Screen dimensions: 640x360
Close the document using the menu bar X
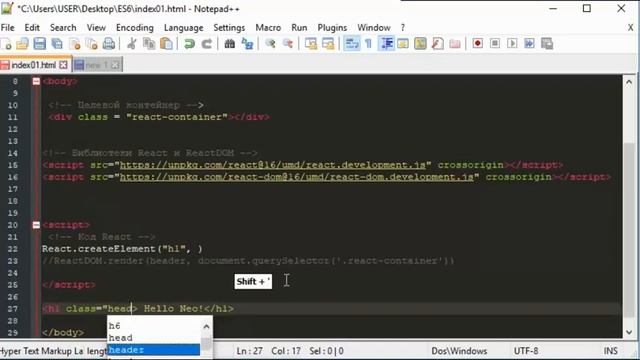[x=630, y=28]
